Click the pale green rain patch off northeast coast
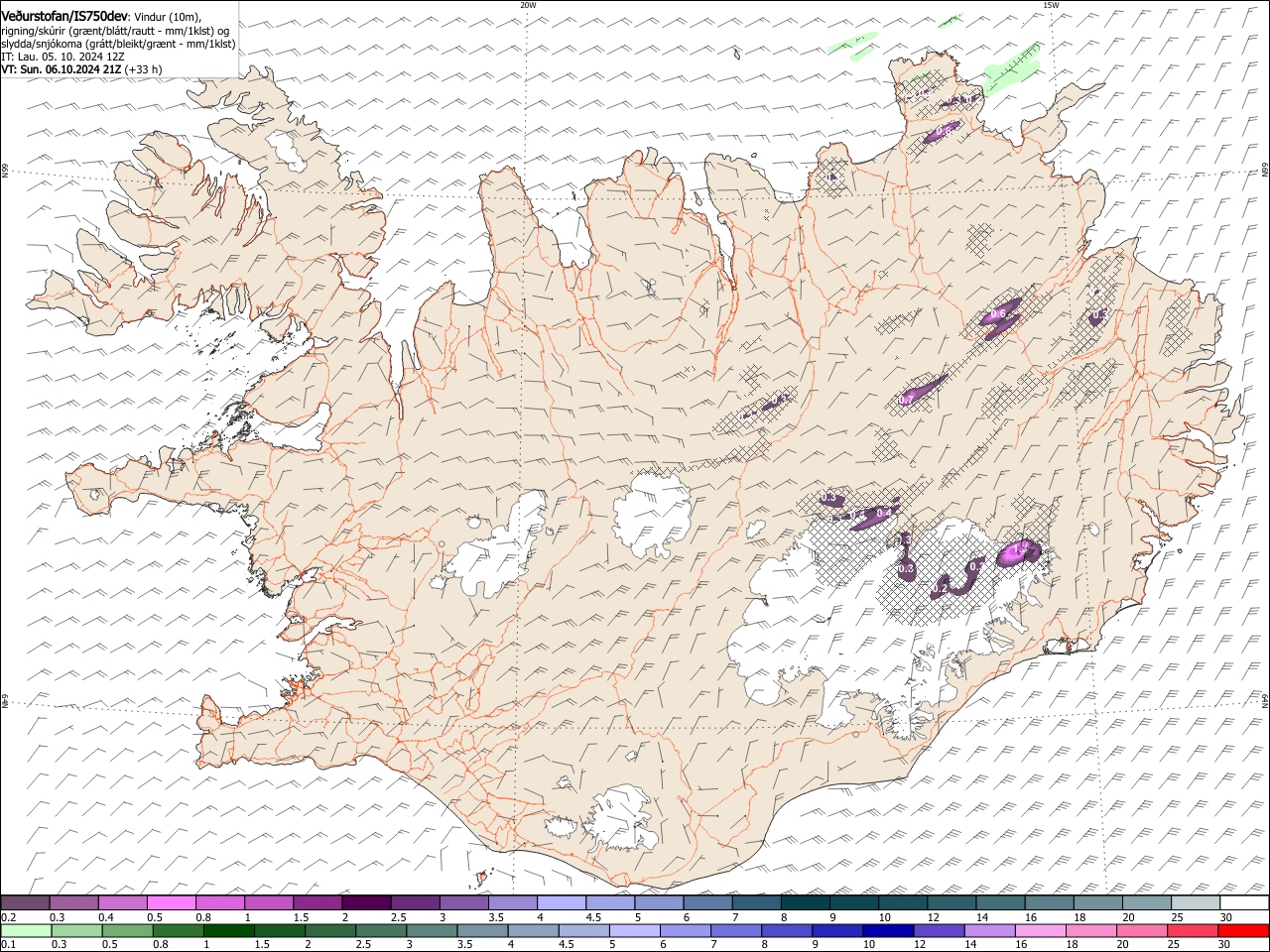1270x952 pixels. coord(1010,71)
